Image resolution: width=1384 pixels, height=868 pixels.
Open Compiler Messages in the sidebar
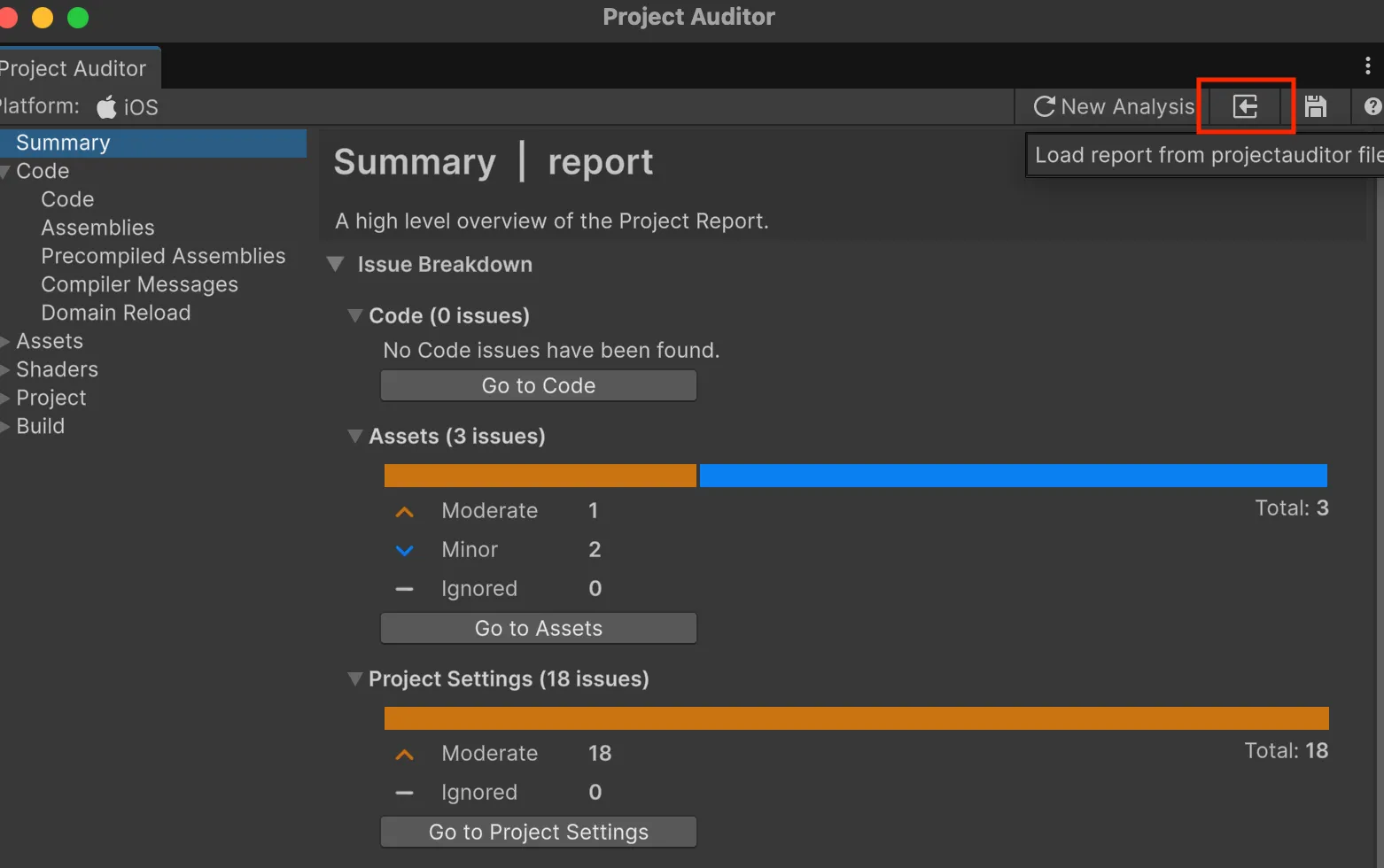(x=139, y=284)
